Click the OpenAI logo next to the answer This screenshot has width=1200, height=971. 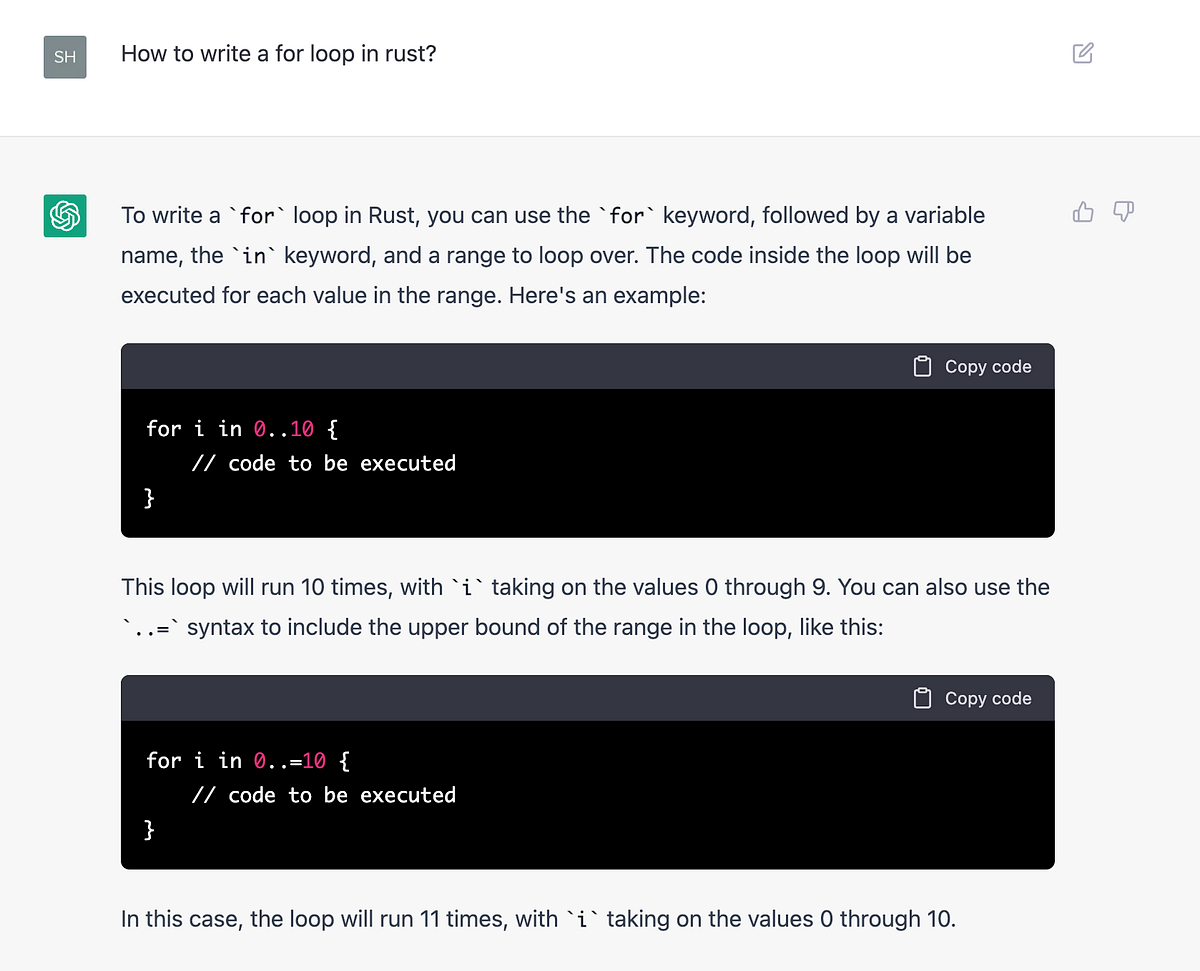tap(64, 215)
